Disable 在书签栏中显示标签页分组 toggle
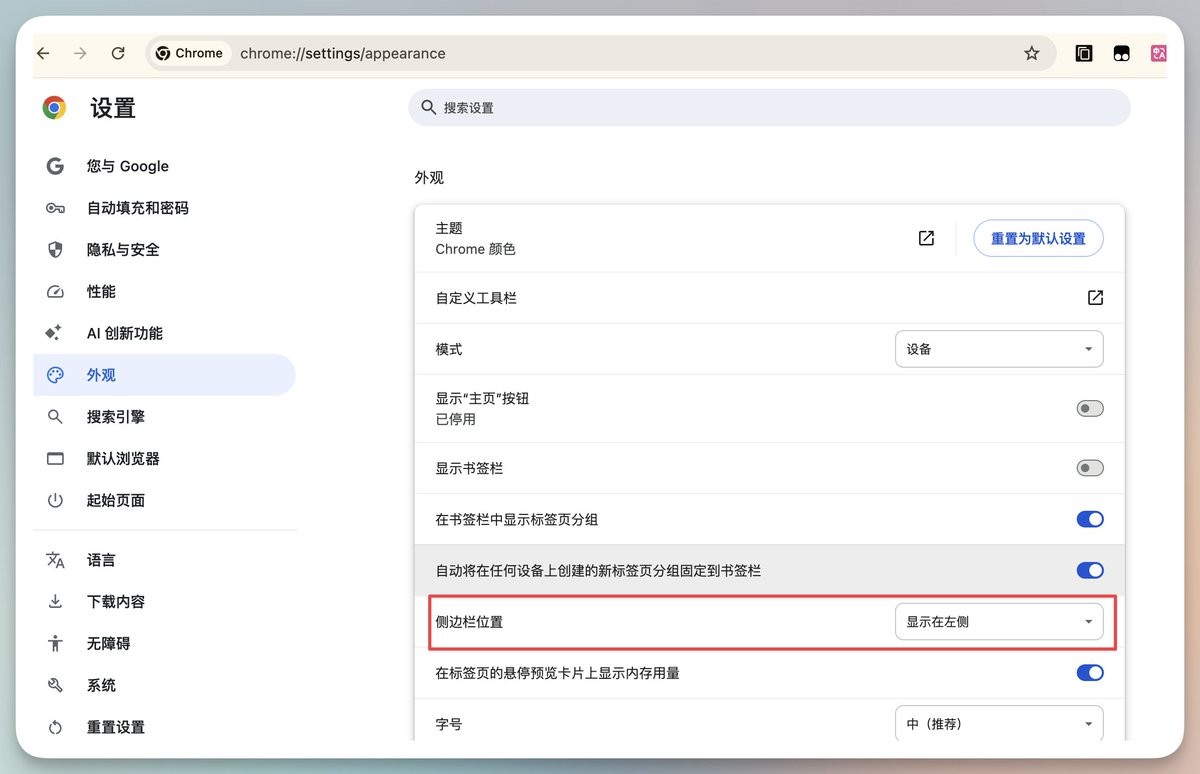 coord(1090,519)
